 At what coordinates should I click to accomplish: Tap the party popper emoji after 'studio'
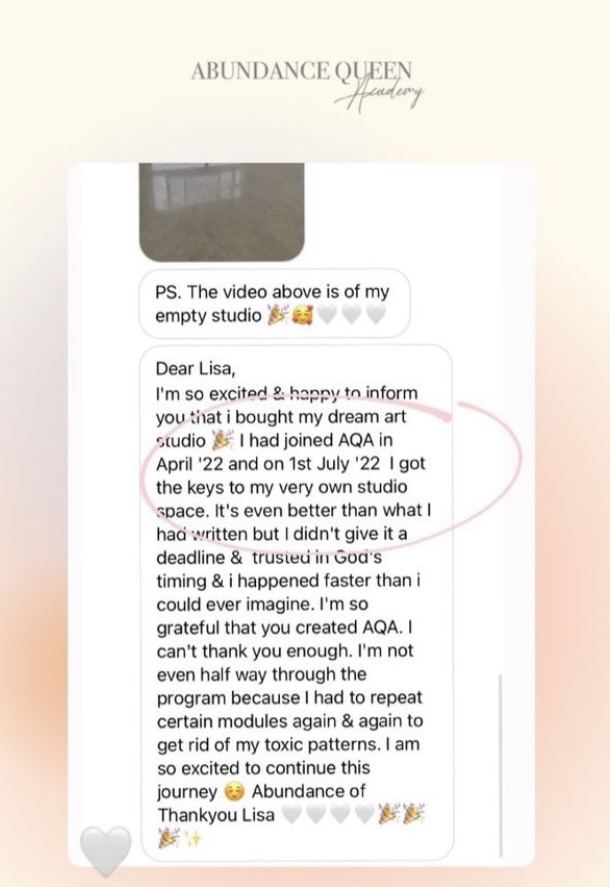(222, 440)
